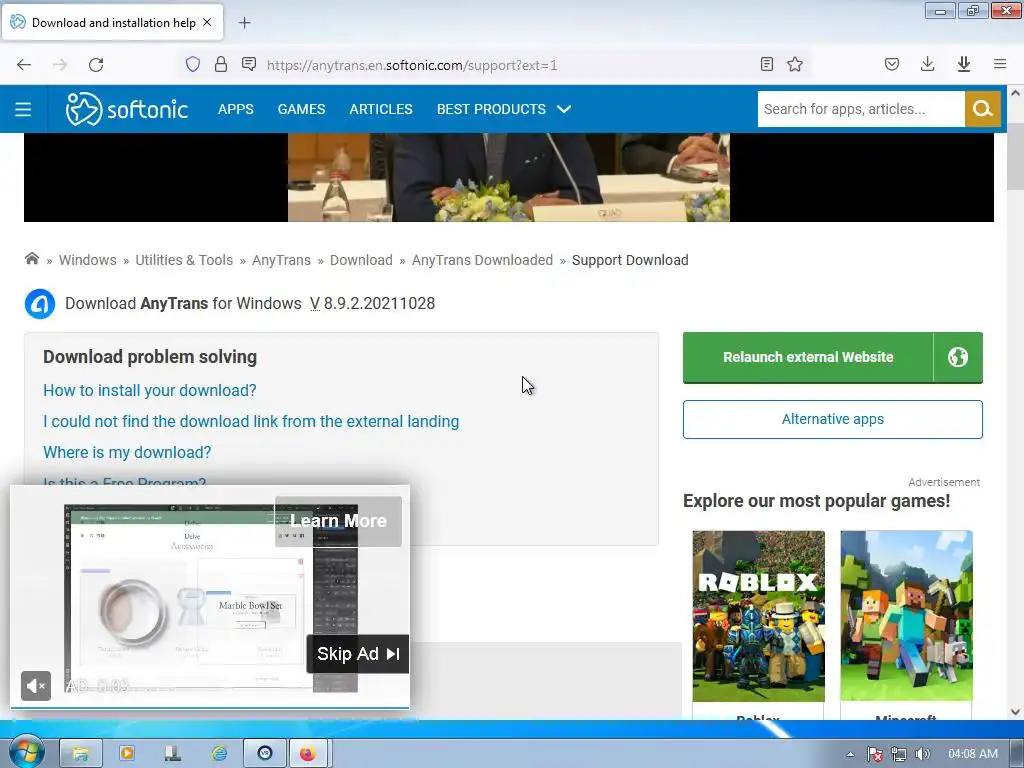This screenshot has height=768, width=1024.
Task: Open the ARTICLES menu item
Action: click(381, 109)
